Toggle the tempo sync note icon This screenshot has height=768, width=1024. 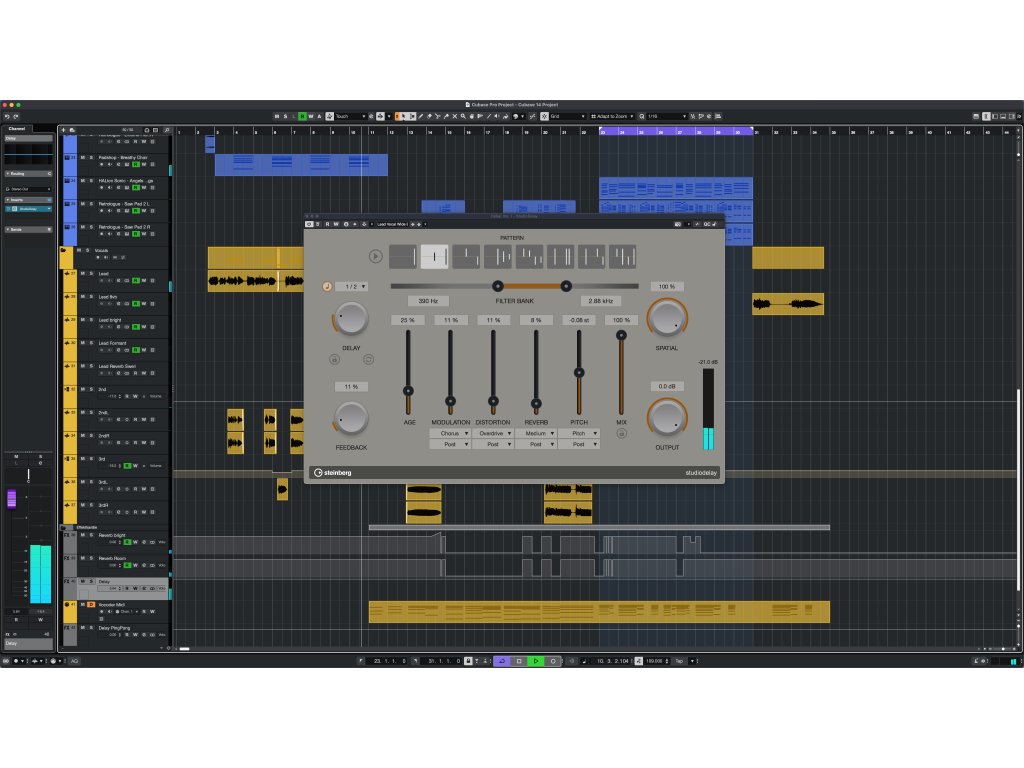click(x=327, y=287)
